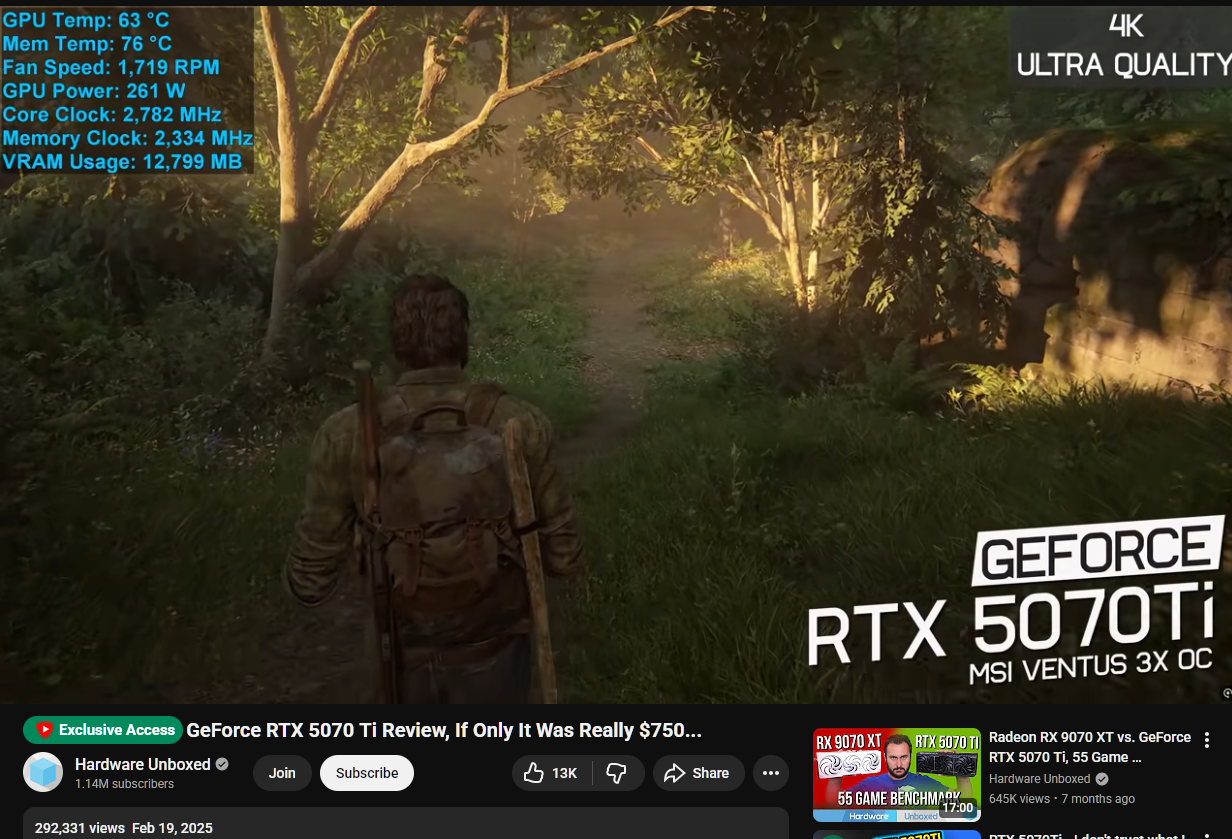The height and width of the screenshot is (839, 1232).
Task: Open the more actions ellipsis menu
Action: click(x=770, y=773)
